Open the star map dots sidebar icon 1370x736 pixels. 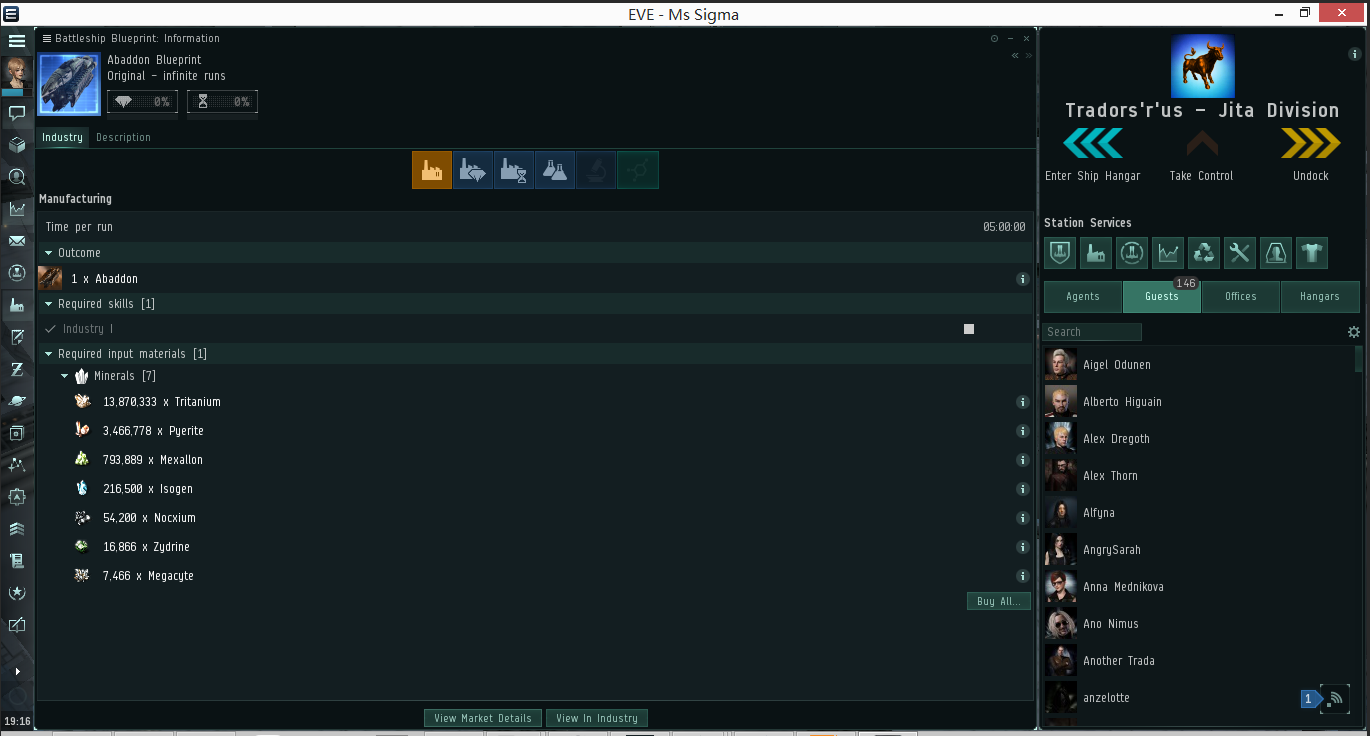pyautogui.click(x=17, y=465)
